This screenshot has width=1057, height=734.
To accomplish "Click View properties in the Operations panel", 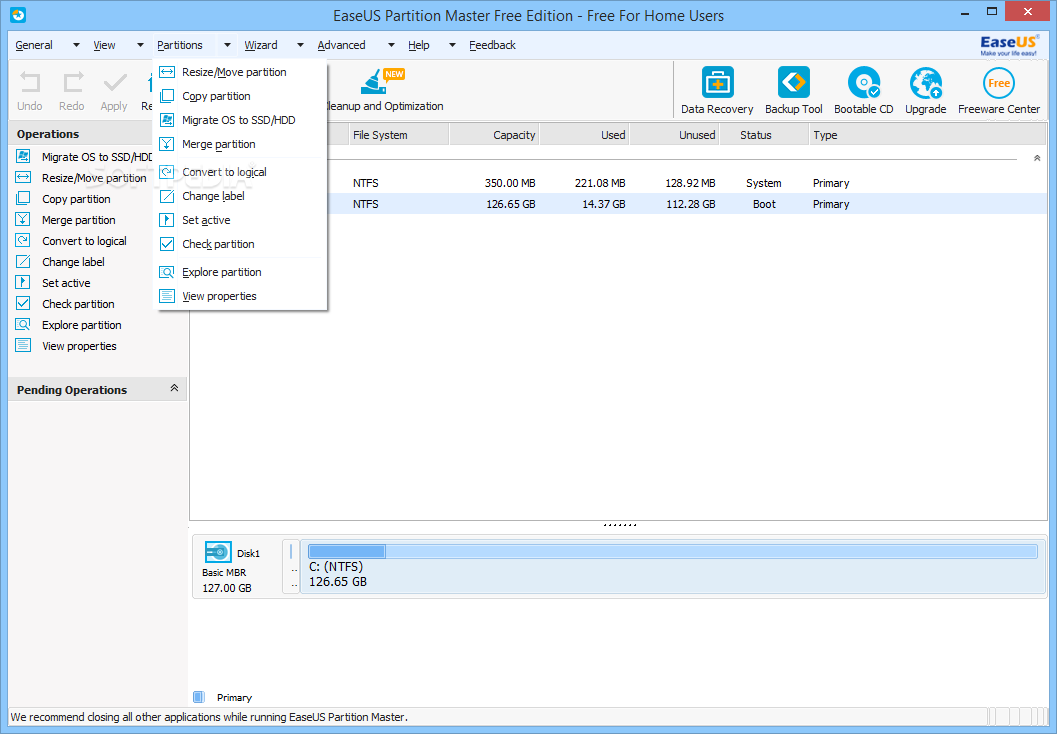I will tap(80, 346).
